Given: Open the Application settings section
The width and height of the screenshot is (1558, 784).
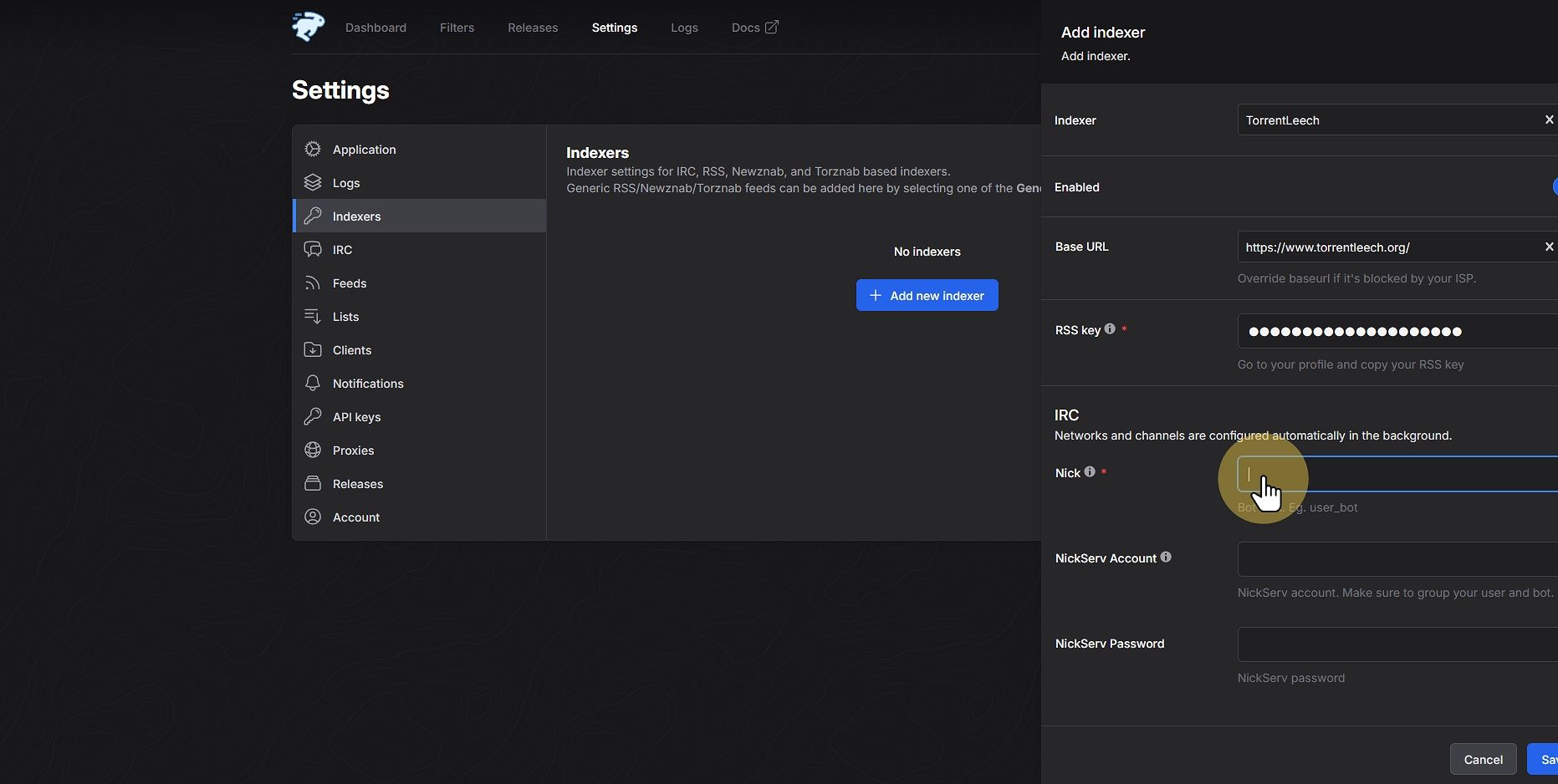Looking at the screenshot, I should [x=419, y=149].
